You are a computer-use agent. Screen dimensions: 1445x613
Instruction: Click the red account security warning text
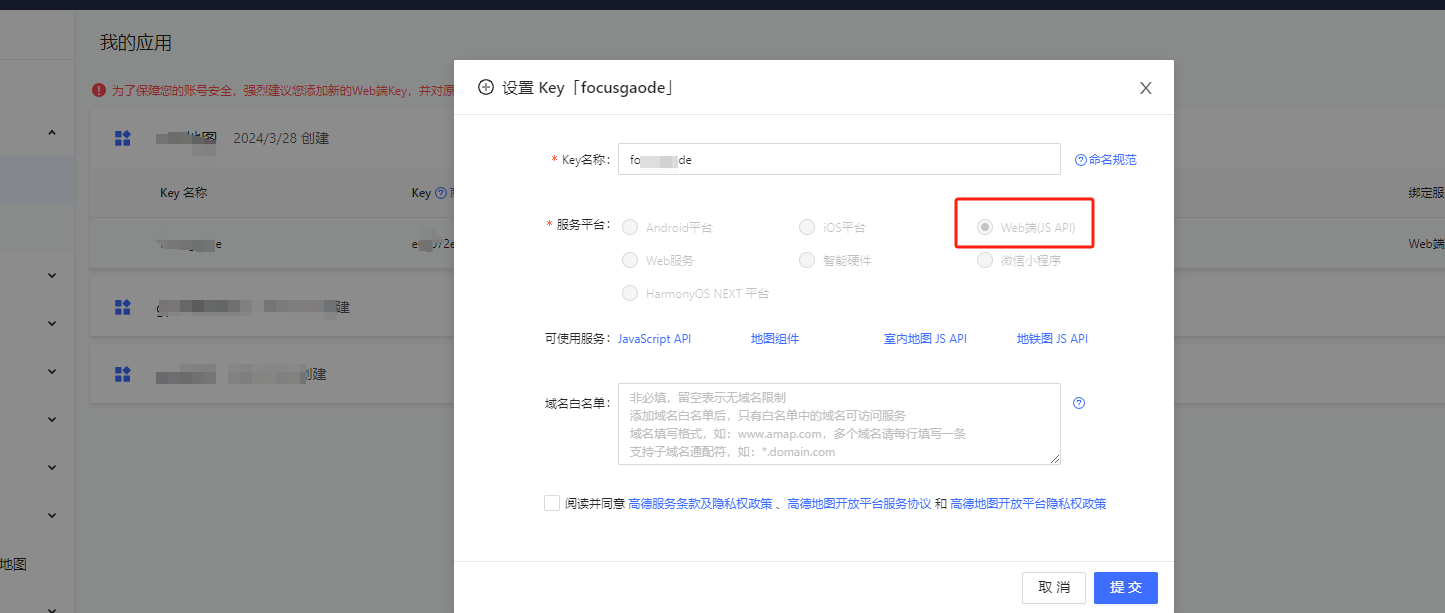point(282,90)
